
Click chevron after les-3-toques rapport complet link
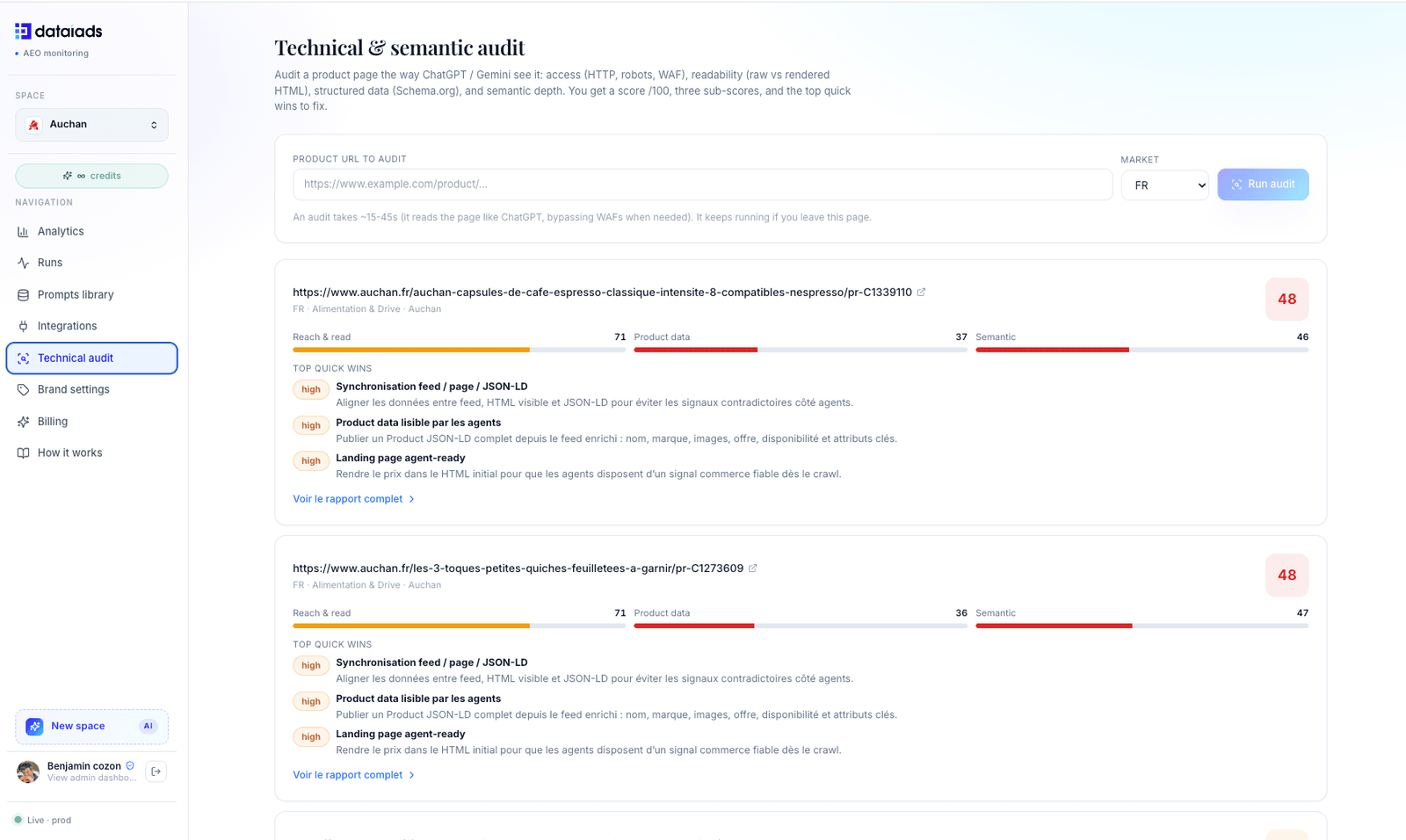(411, 775)
